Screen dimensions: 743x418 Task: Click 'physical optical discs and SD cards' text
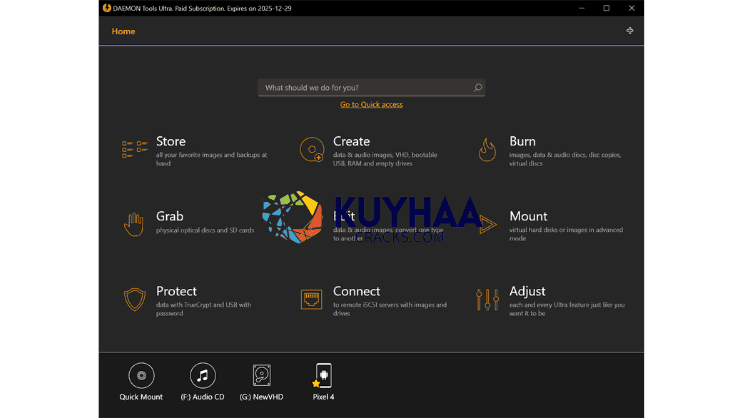tap(205, 230)
